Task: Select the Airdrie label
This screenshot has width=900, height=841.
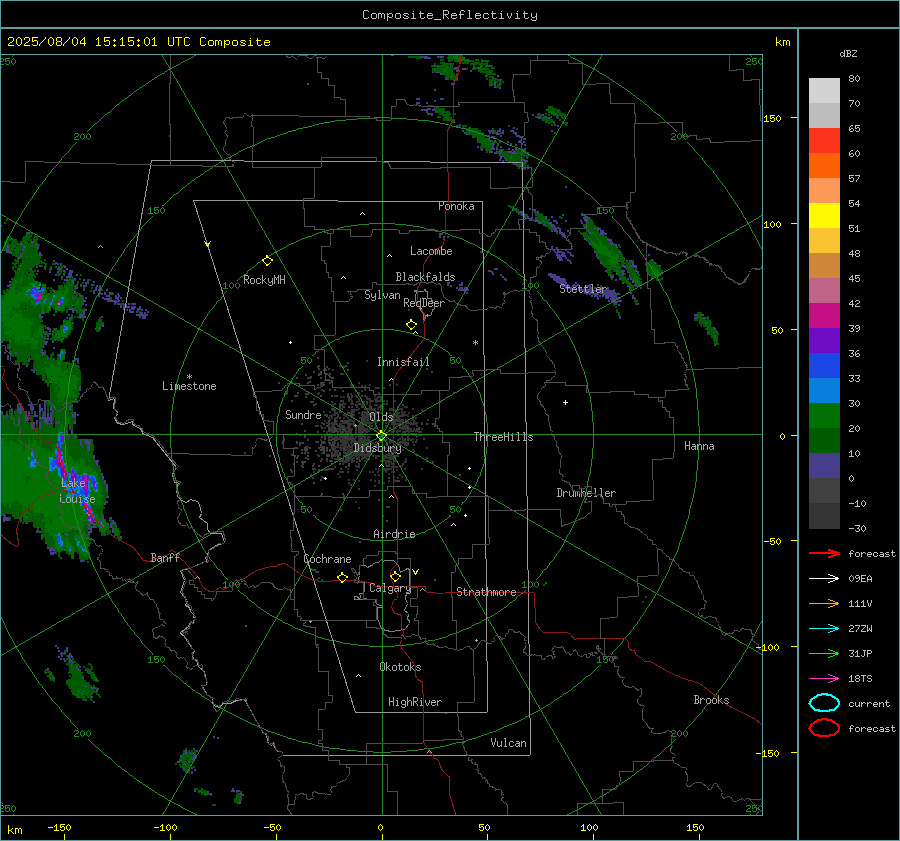Action: [x=394, y=534]
